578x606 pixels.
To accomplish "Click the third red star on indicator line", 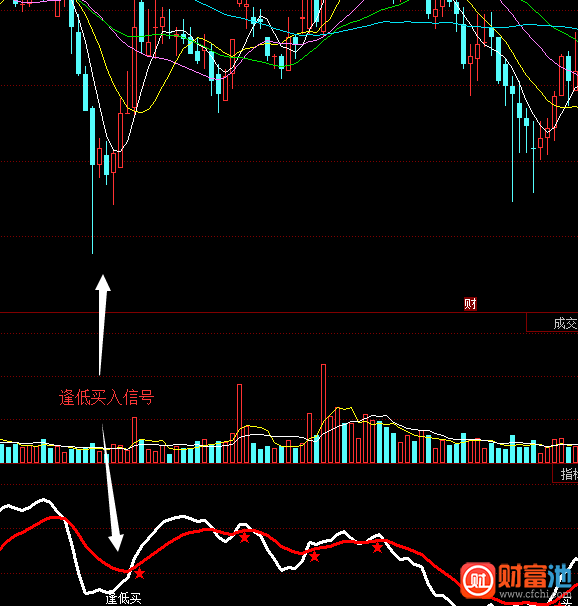I will point(314,557).
